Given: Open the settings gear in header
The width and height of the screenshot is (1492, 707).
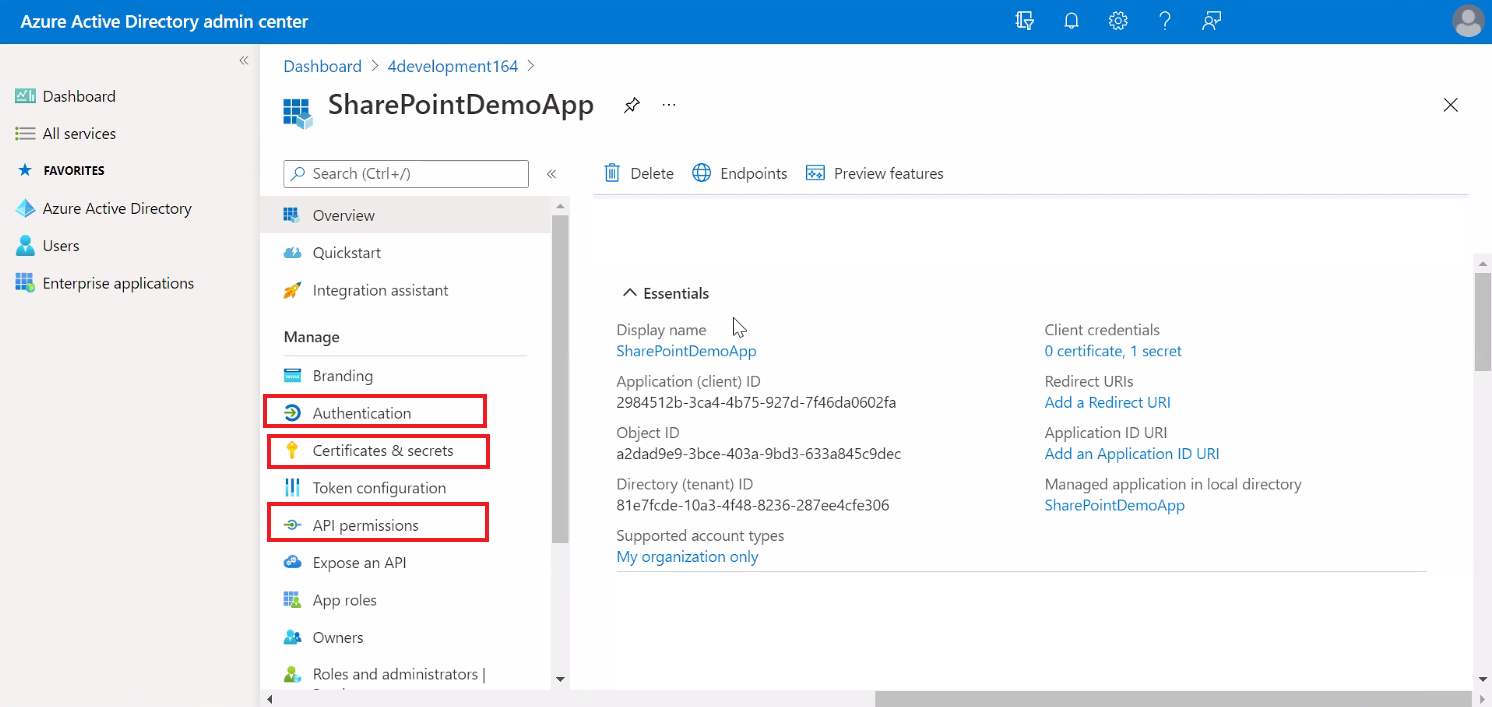Looking at the screenshot, I should (x=1118, y=21).
